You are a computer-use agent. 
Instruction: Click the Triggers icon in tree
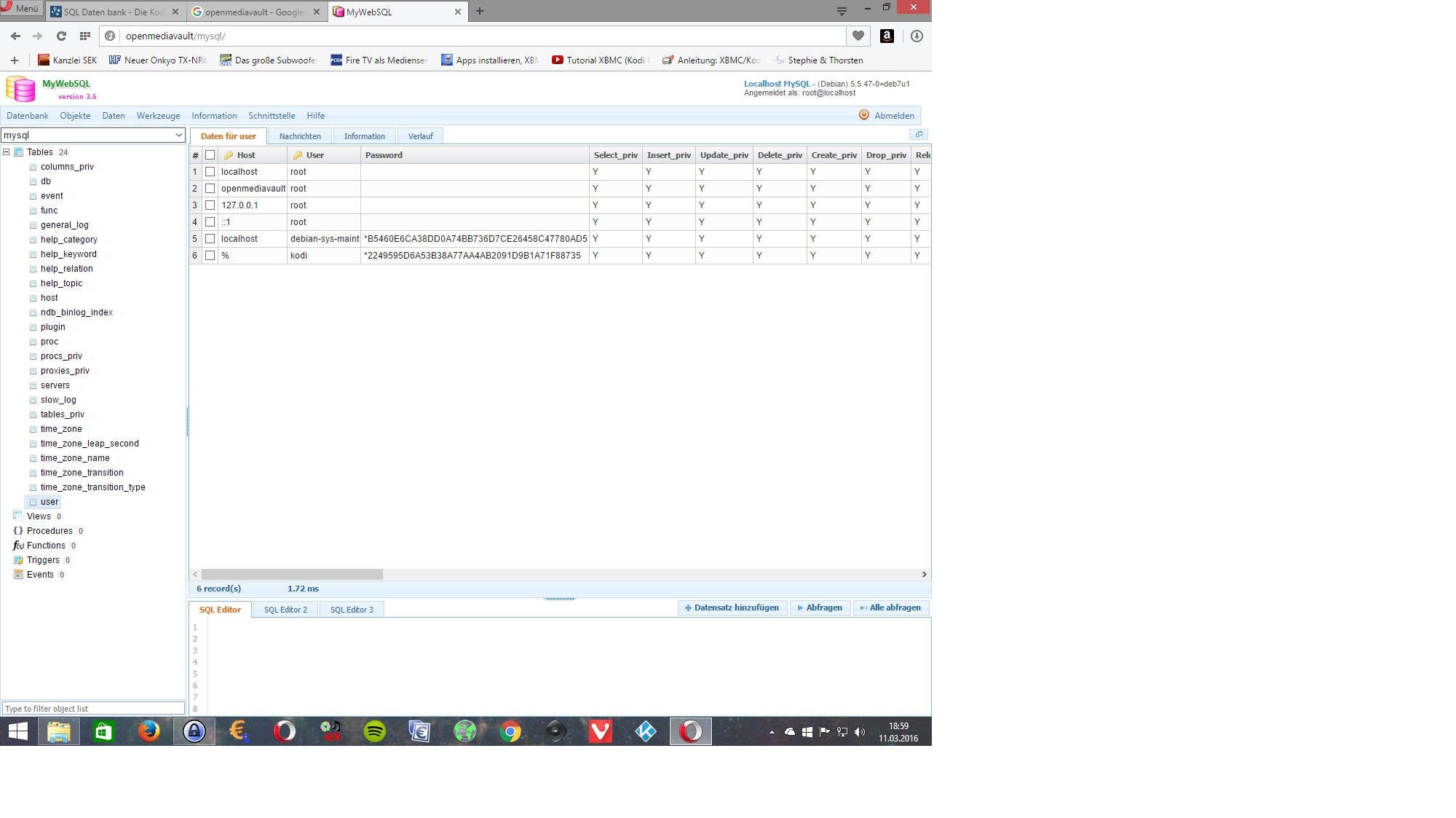[x=18, y=560]
